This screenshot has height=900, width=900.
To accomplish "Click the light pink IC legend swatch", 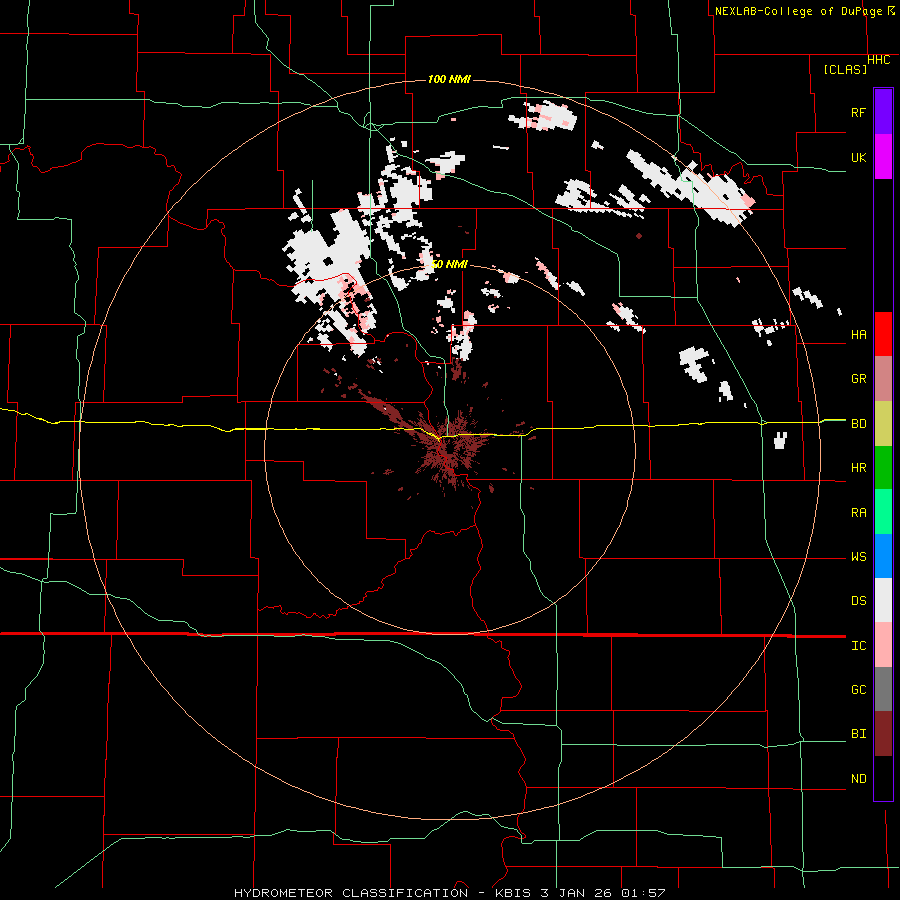I will pos(883,645).
